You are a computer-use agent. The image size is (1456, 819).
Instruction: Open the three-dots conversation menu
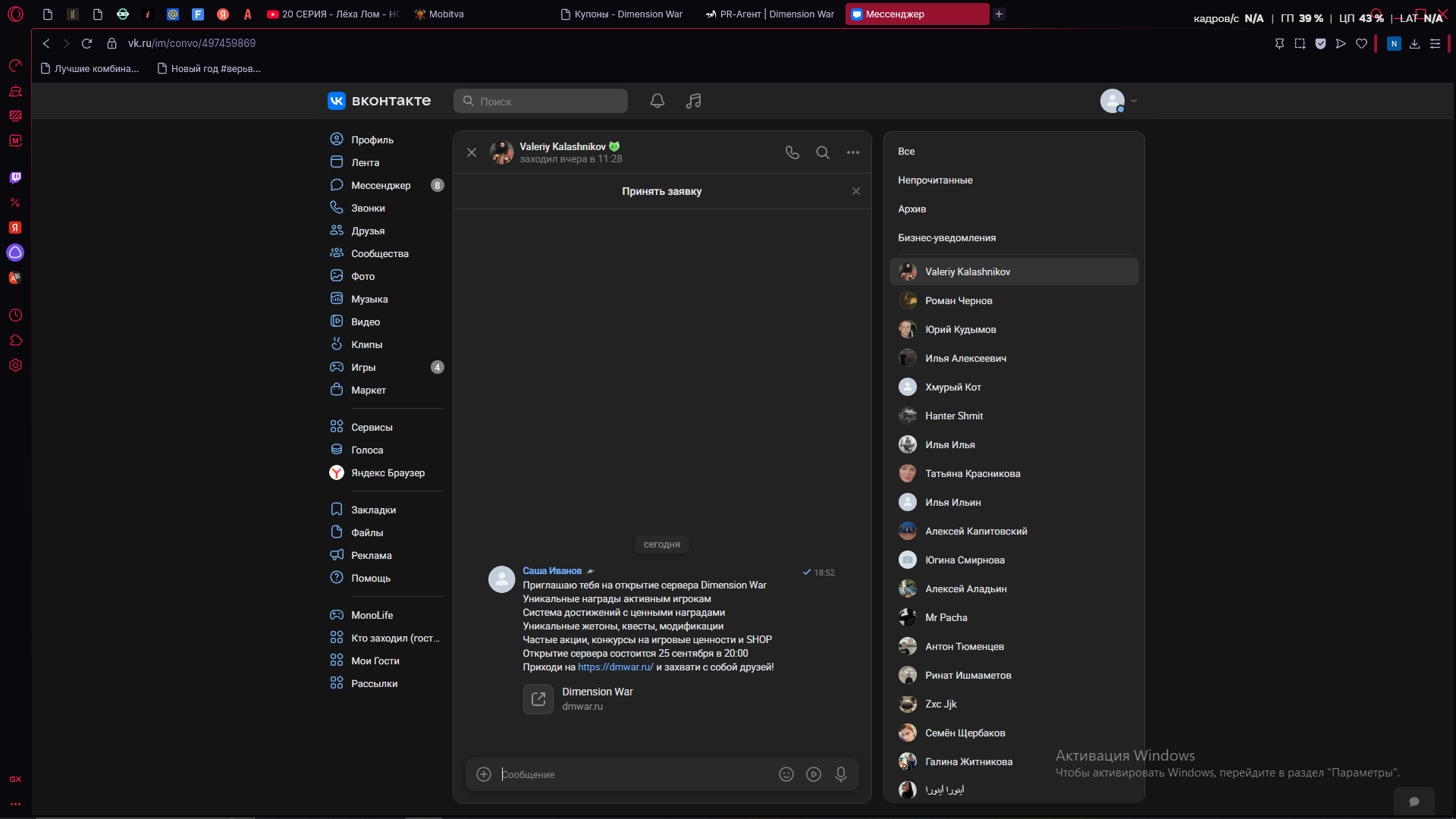point(853,152)
